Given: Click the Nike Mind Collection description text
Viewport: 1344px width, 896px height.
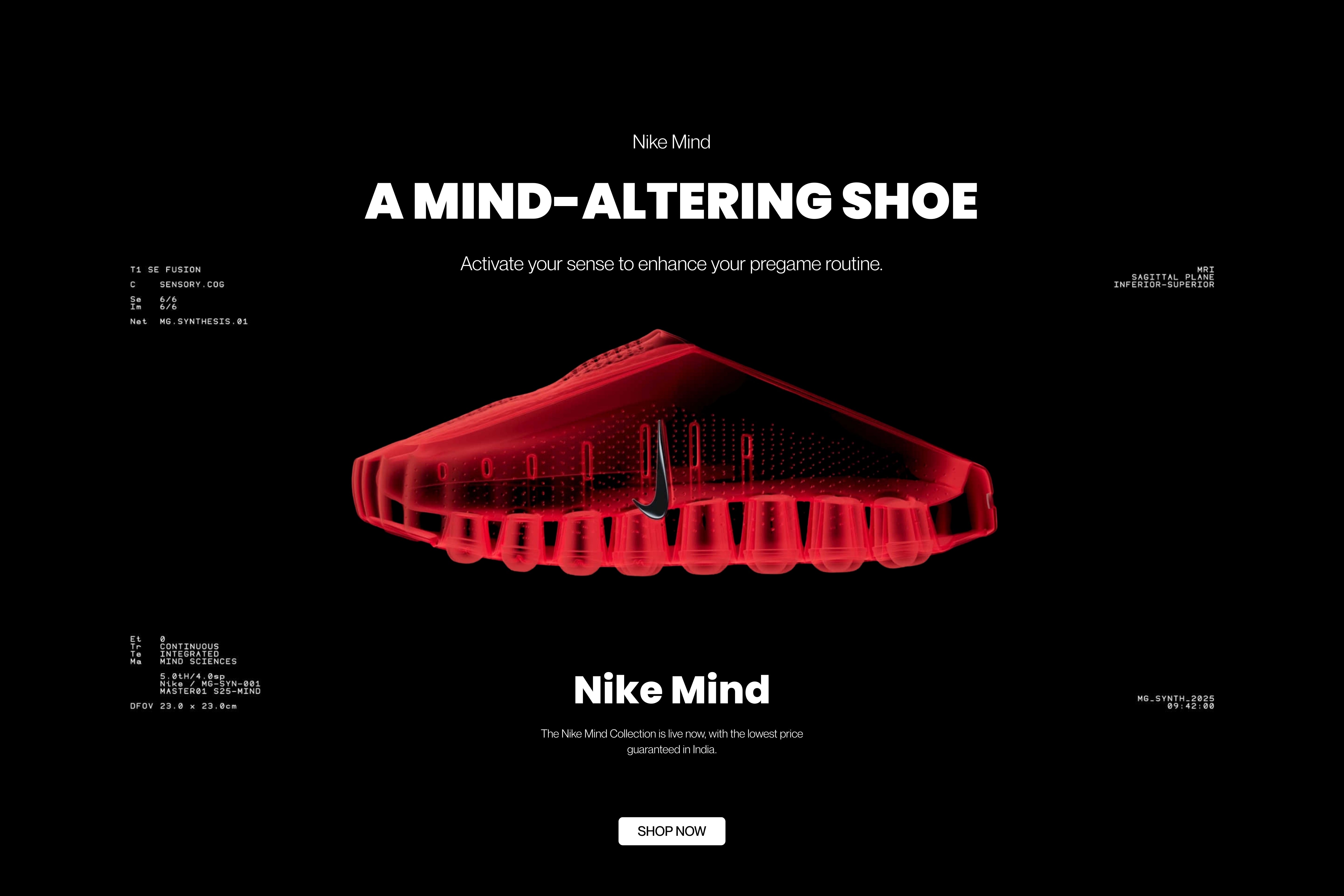Looking at the screenshot, I should 671,741.
